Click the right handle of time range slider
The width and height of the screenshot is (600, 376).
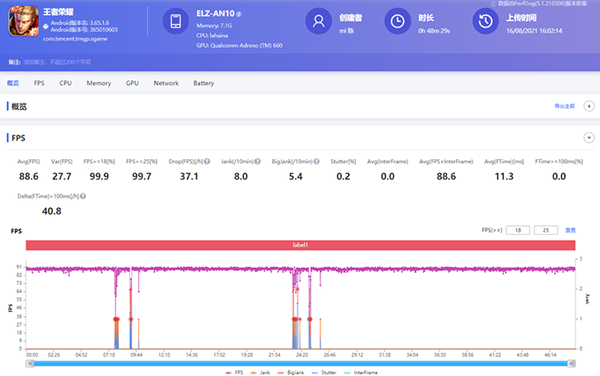pos(571,364)
